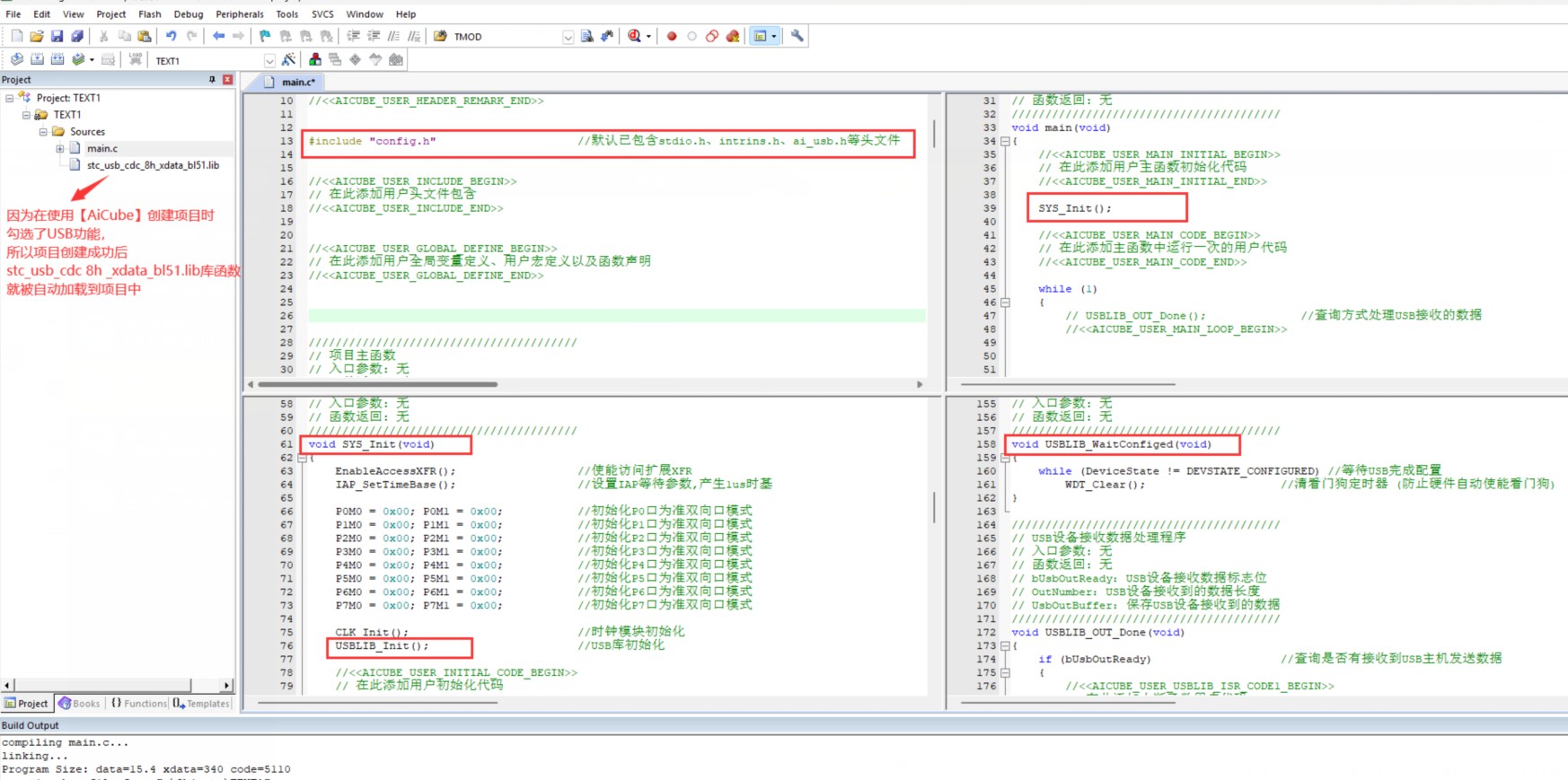Select stc_usb_cdc_8h_xdata_bl51.lib in project tree

point(153,165)
